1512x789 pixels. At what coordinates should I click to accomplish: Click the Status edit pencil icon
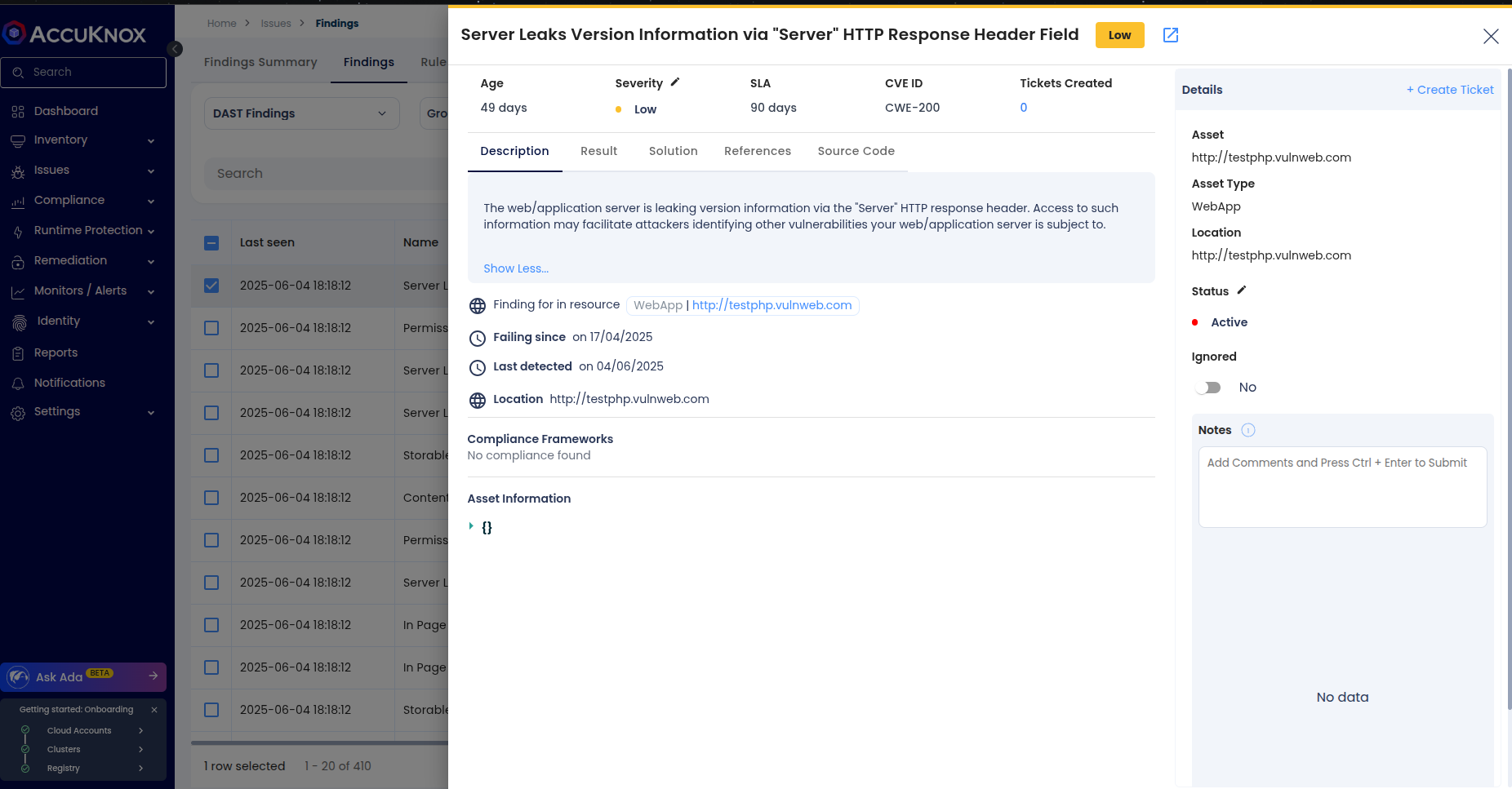coord(1242,290)
